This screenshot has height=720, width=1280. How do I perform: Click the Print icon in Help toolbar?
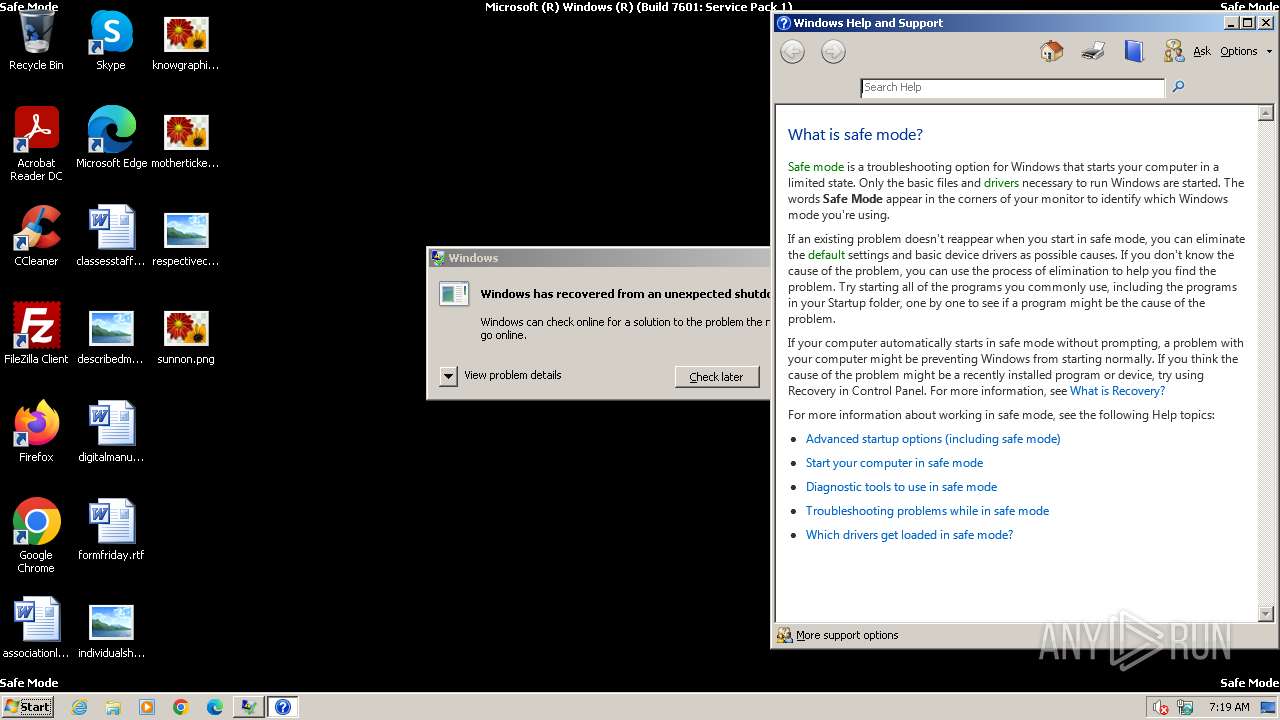pos(1092,51)
